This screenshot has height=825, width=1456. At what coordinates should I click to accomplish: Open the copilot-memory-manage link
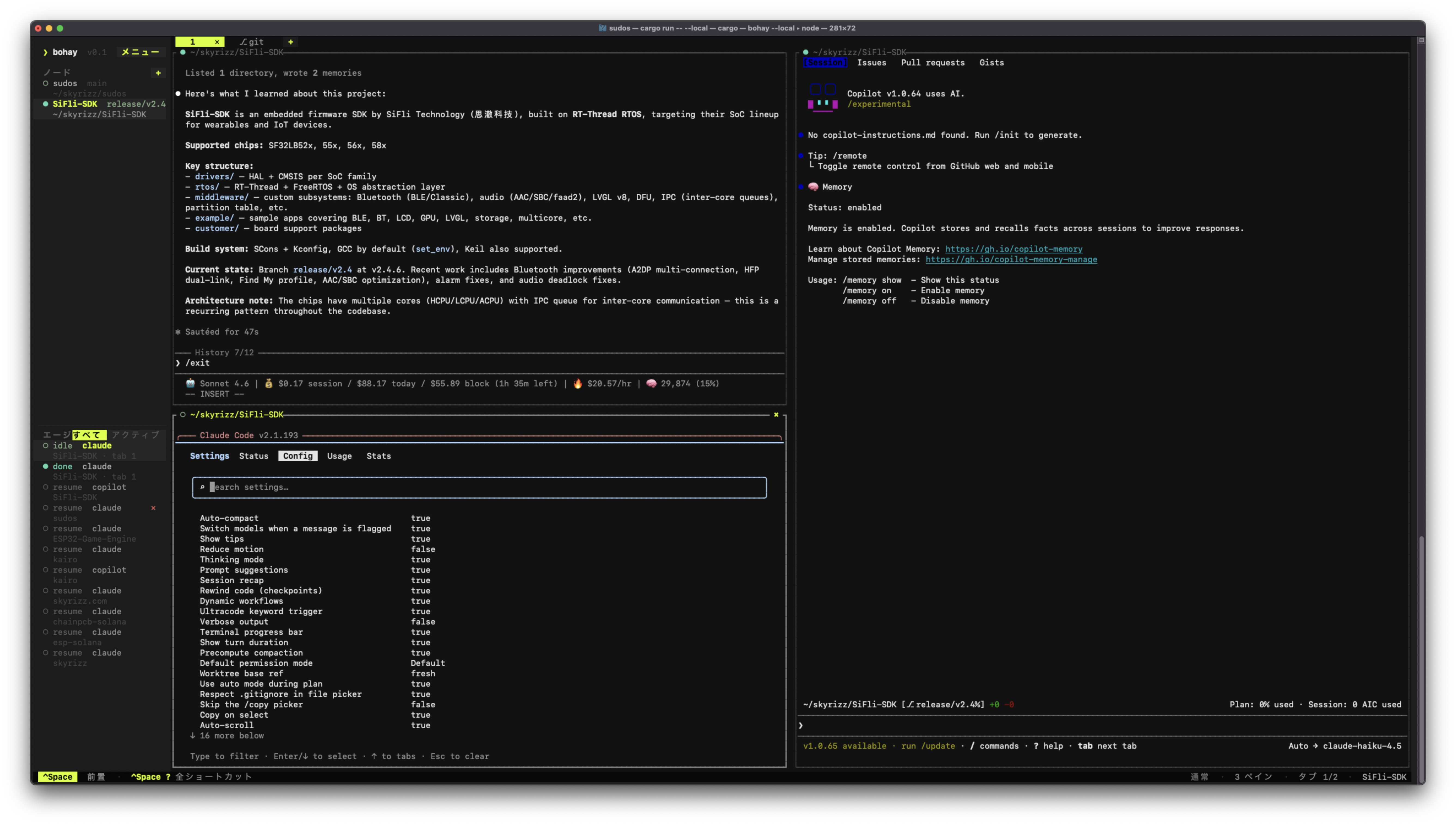coord(1011,259)
